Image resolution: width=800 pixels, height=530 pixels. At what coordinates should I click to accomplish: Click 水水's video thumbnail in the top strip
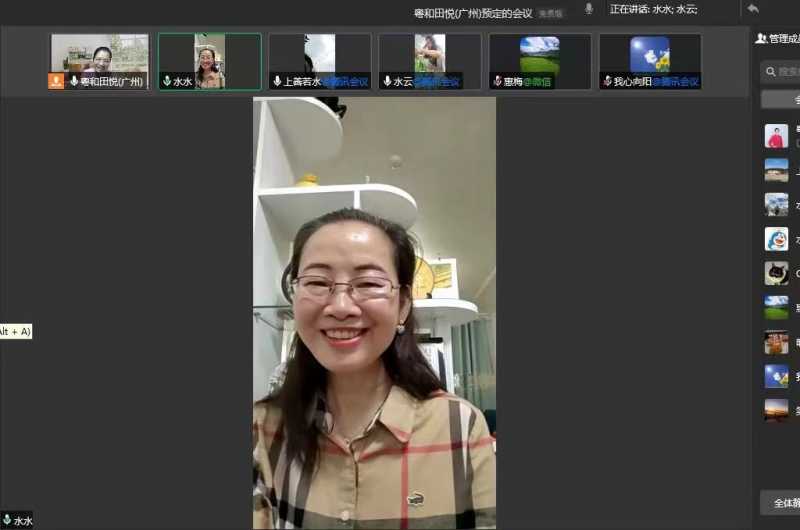pyautogui.click(x=209, y=60)
